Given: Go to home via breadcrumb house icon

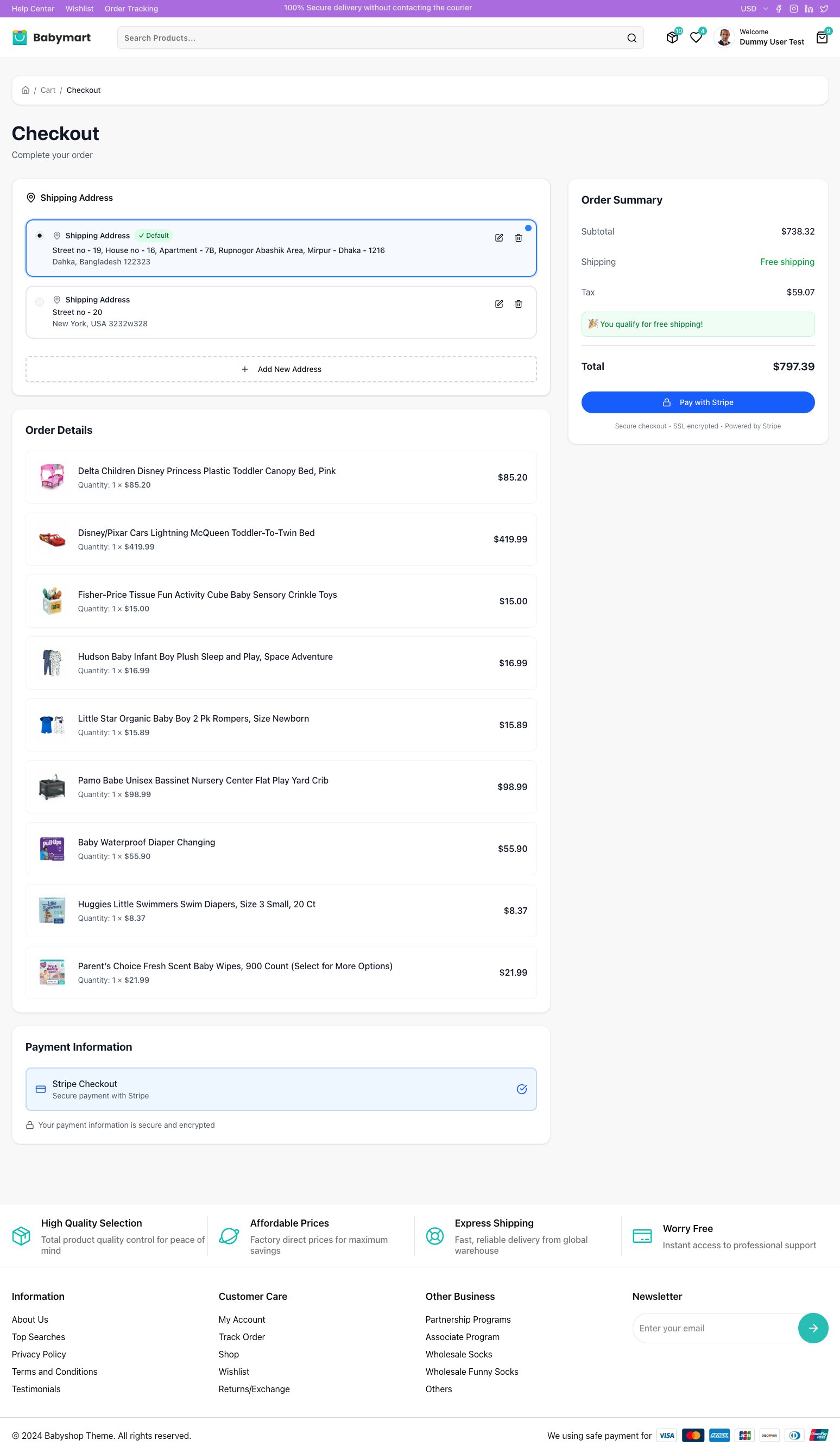Looking at the screenshot, I should coord(26,90).
